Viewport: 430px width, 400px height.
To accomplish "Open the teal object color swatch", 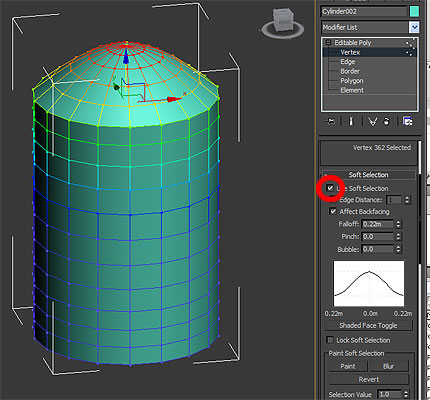I will click(414, 12).
